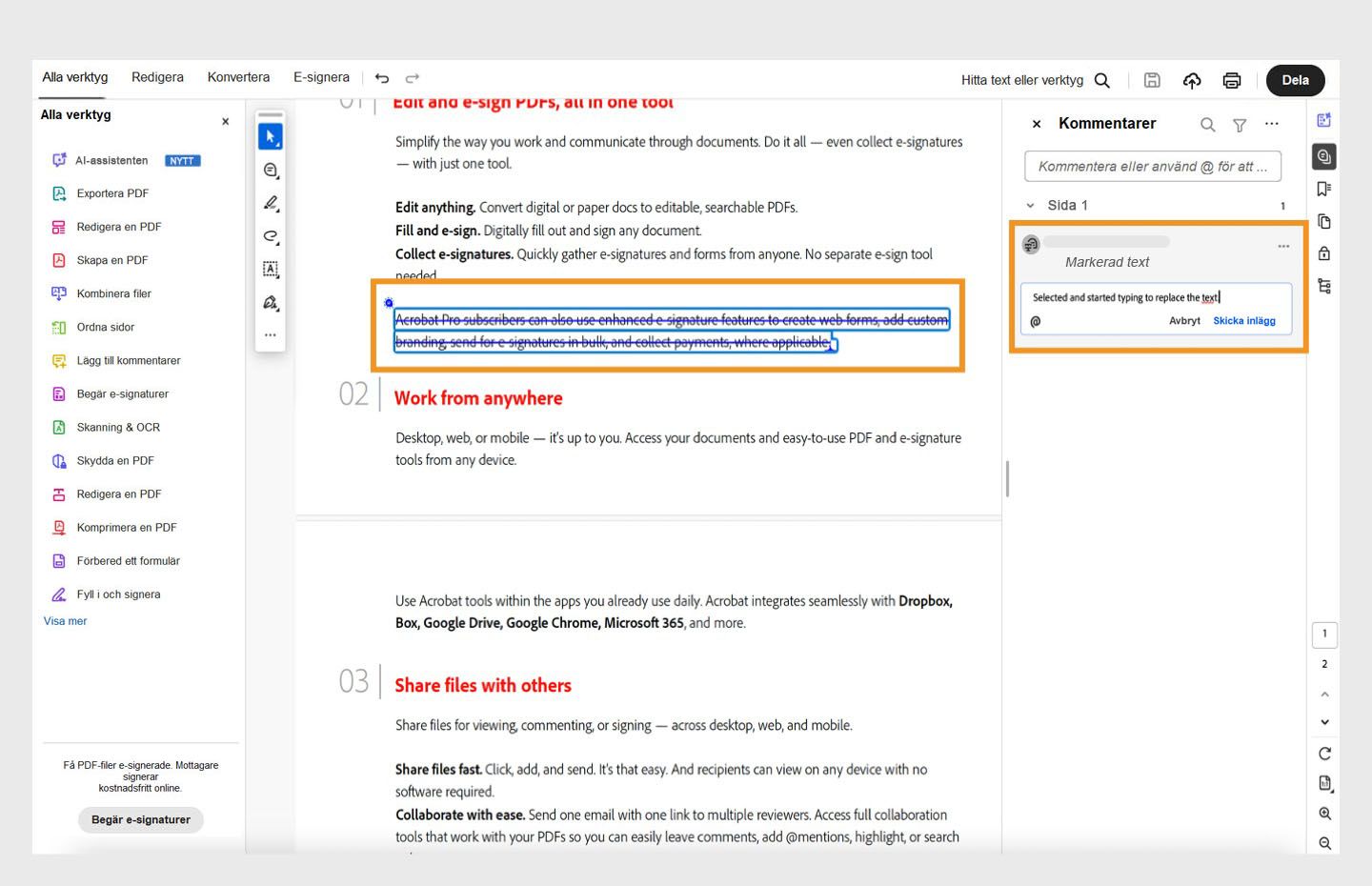Choose Komprimera en PDF tool
1372x886 pixels.
pos(113,527)
